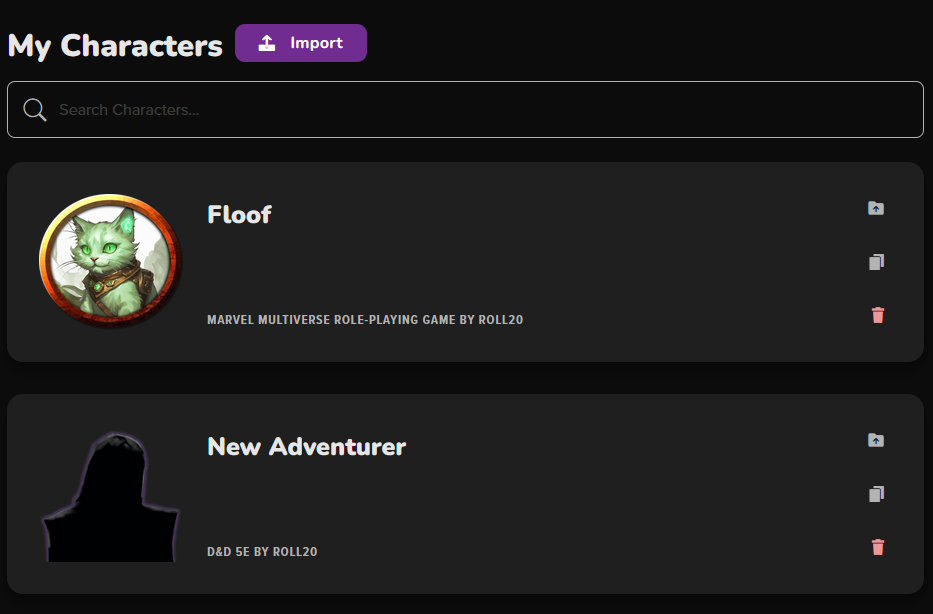
Task: Open the New Adventurer character name
Action: (x=306, y=447)
